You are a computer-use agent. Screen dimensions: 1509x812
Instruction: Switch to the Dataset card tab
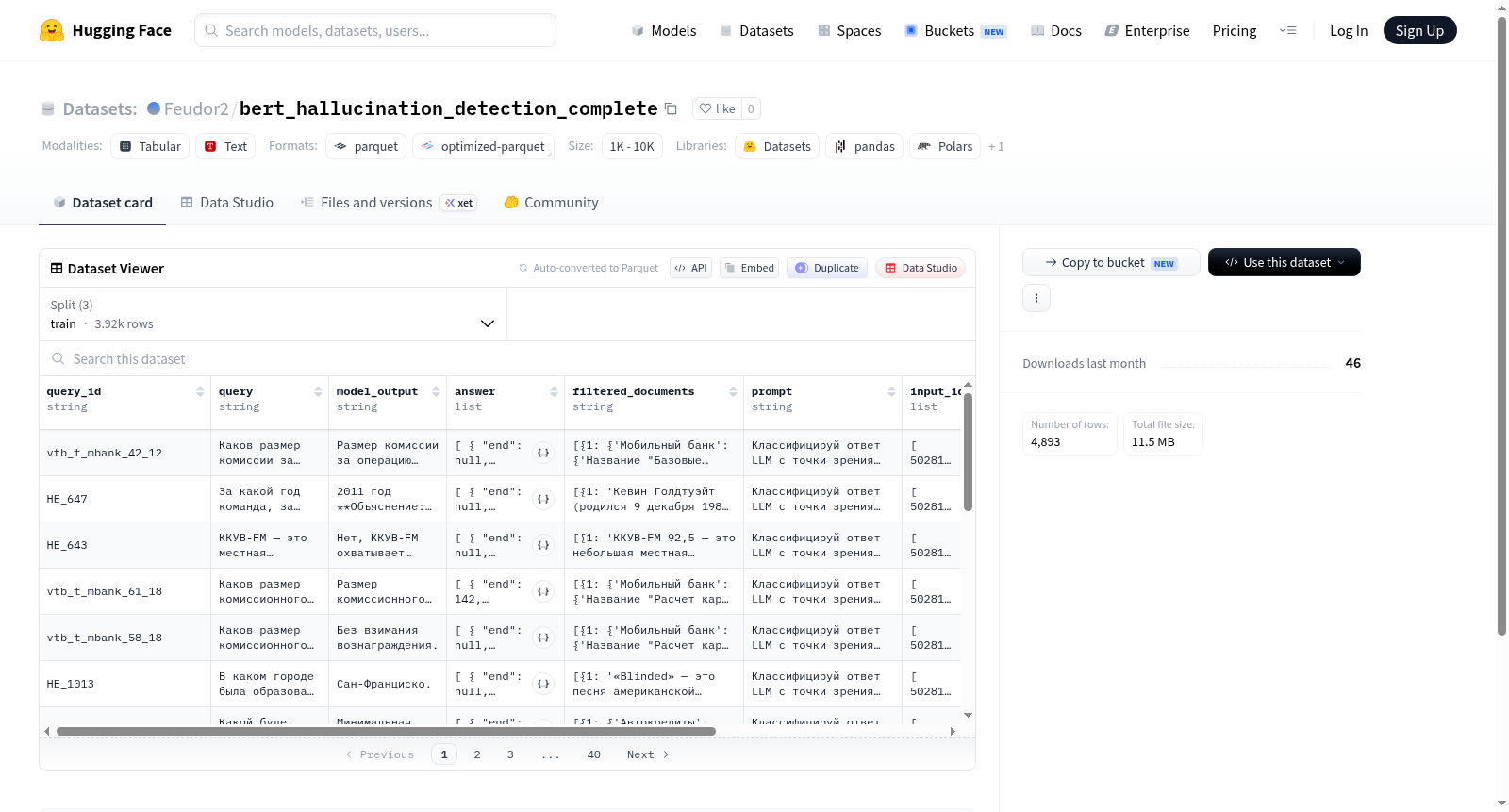click(103, 203)
